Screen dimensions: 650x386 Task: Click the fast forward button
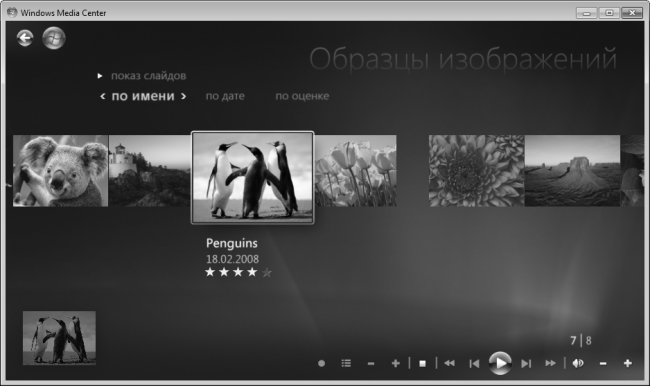pyautogui.click(x=551, y=364)
